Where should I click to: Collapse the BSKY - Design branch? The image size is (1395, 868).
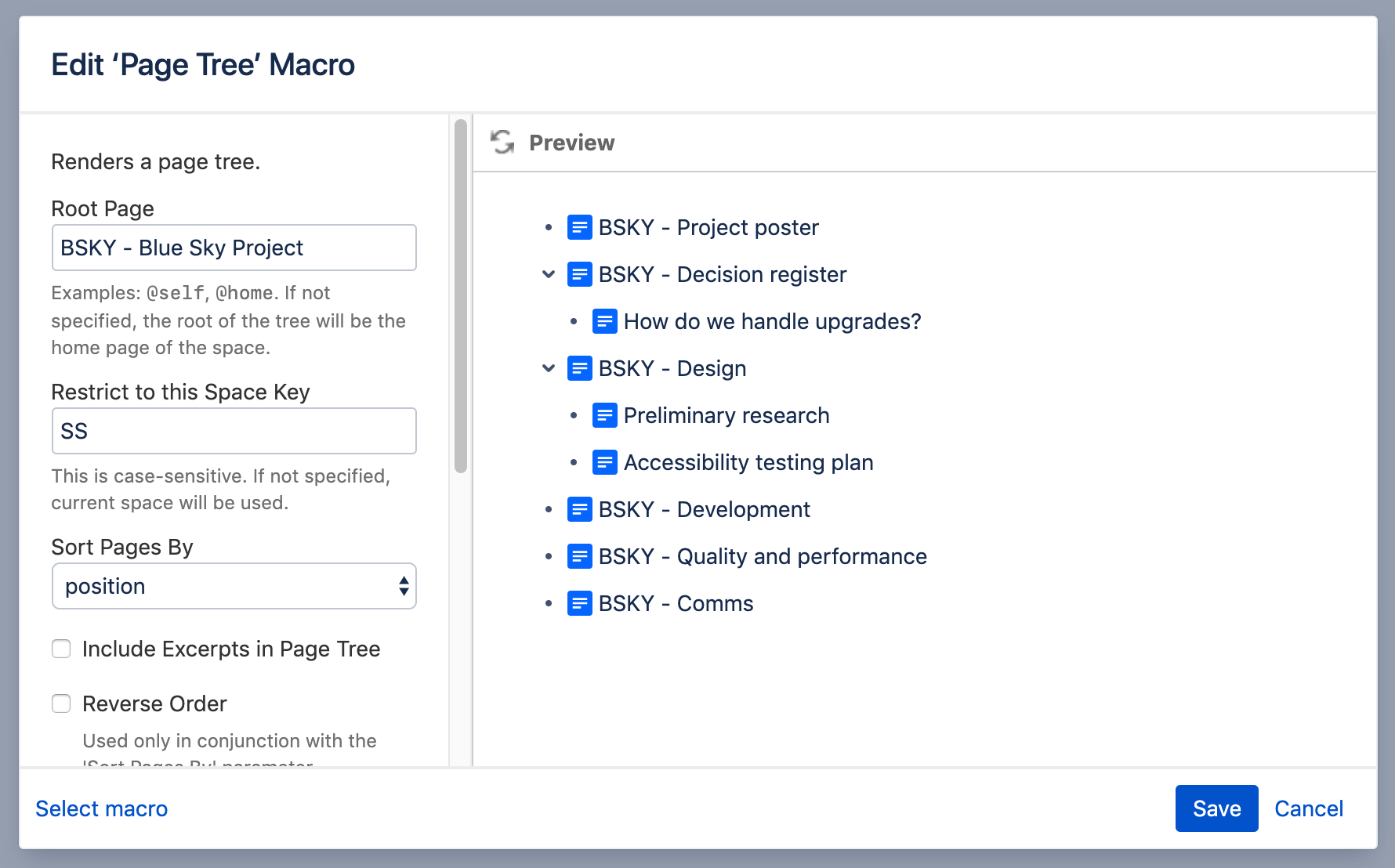549,368
